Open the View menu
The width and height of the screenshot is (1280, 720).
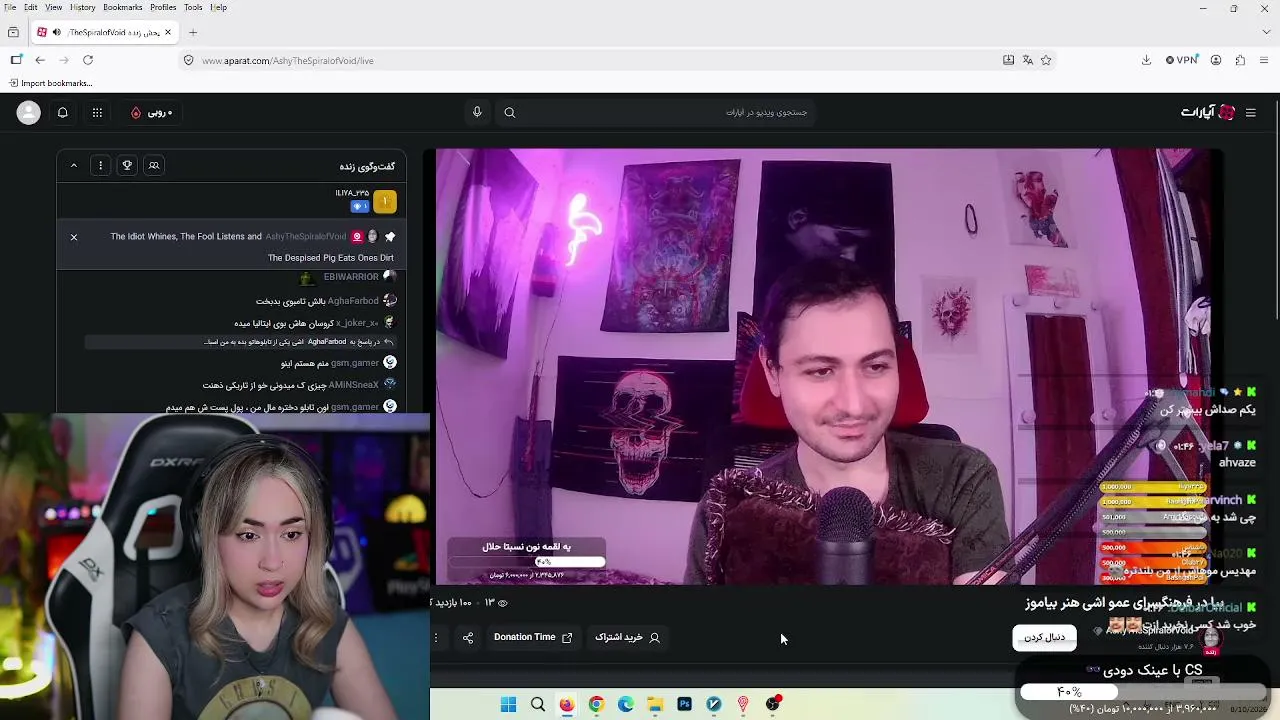coord(53,7)
